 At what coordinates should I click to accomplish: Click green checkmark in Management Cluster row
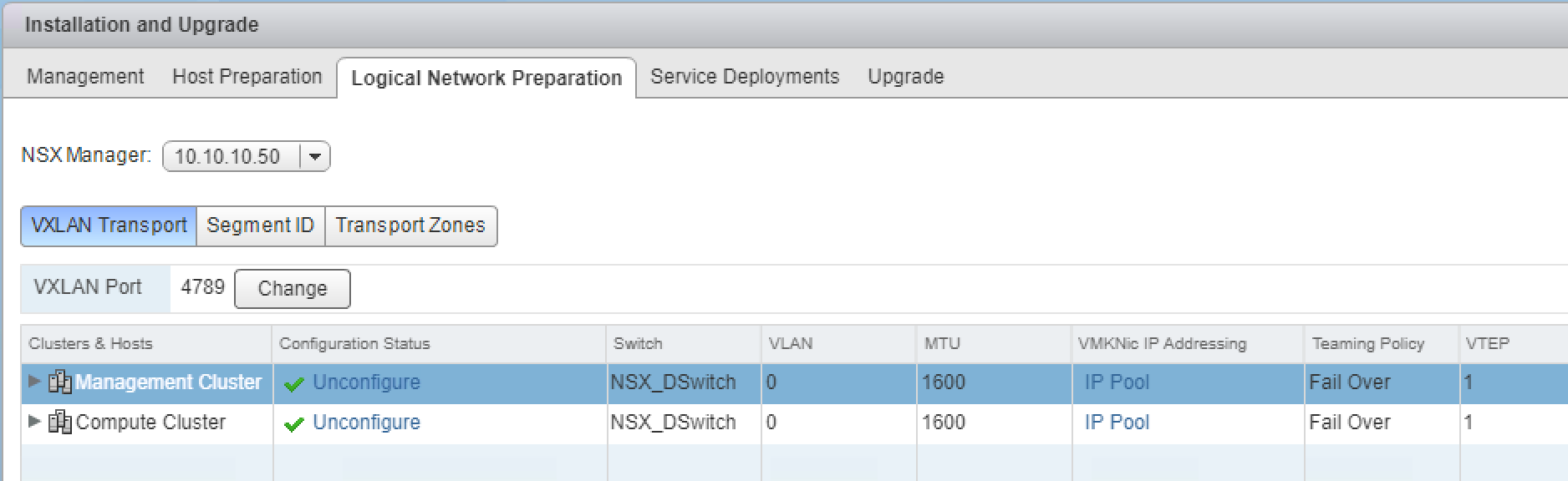click(x=293, y=384)
